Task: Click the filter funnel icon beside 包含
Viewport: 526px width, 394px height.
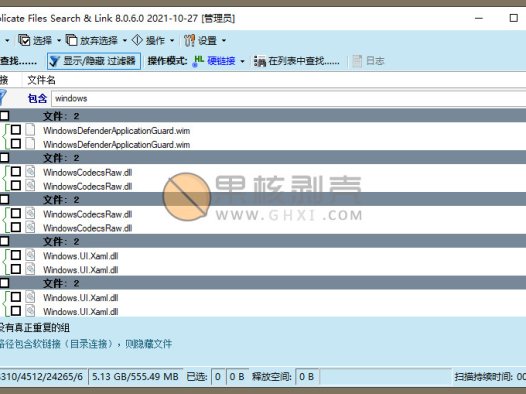Action: [3, 98]
